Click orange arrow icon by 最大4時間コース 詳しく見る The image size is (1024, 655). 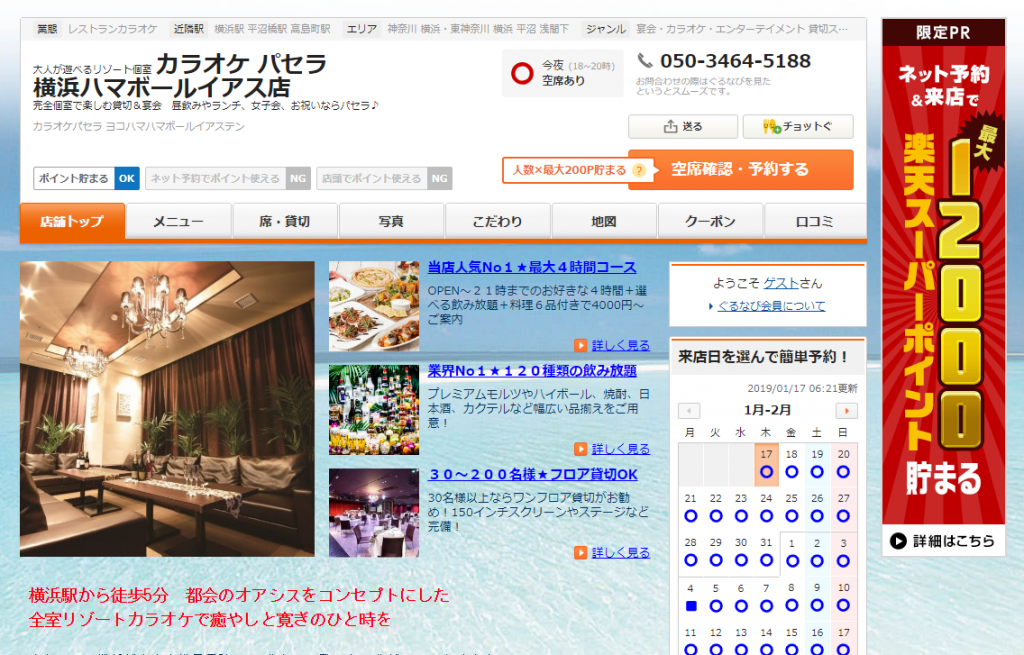[x=581, y=345]
